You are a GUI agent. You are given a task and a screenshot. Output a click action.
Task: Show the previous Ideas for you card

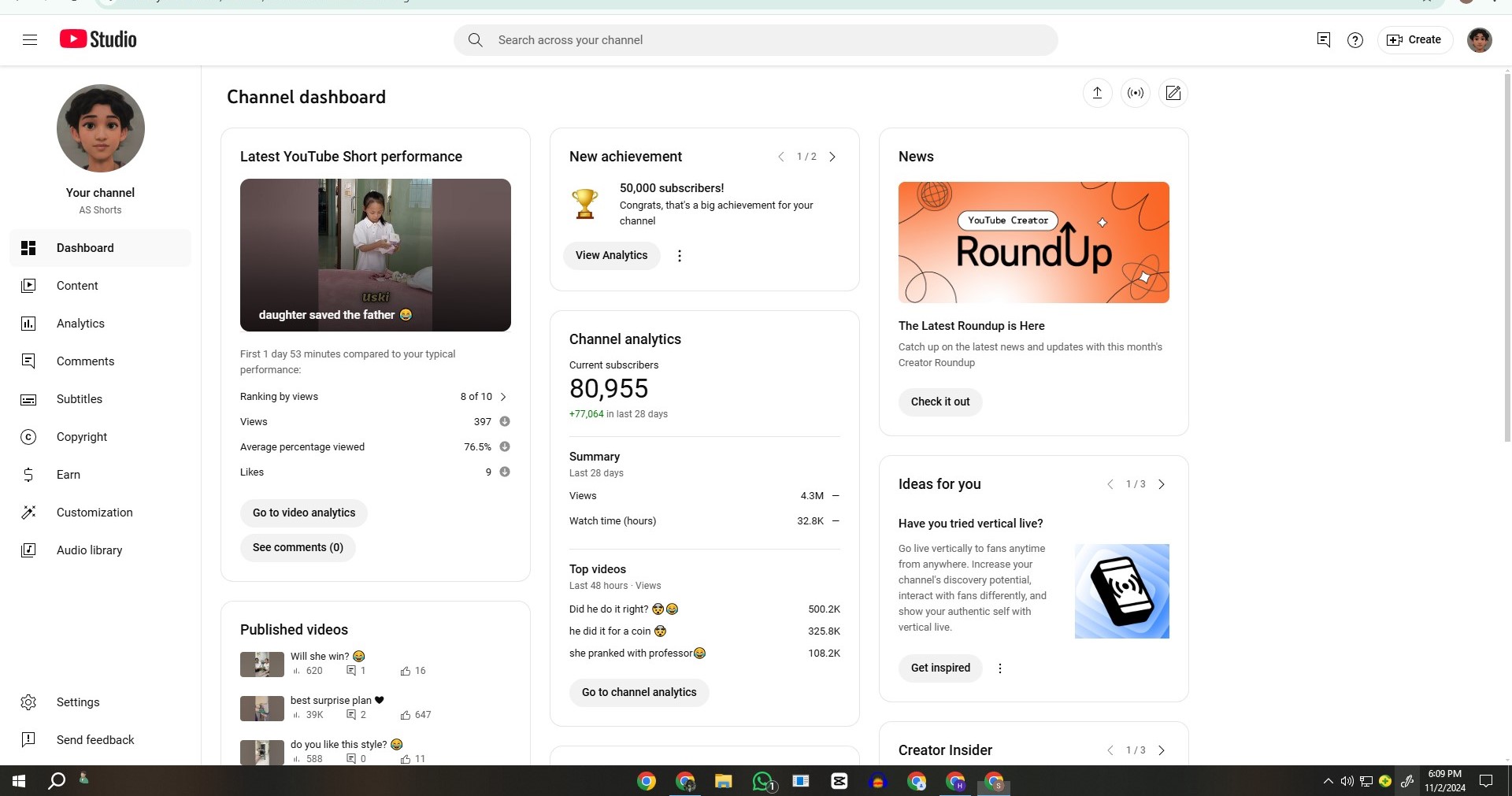pyautogui.click(x=1110, y=484)
